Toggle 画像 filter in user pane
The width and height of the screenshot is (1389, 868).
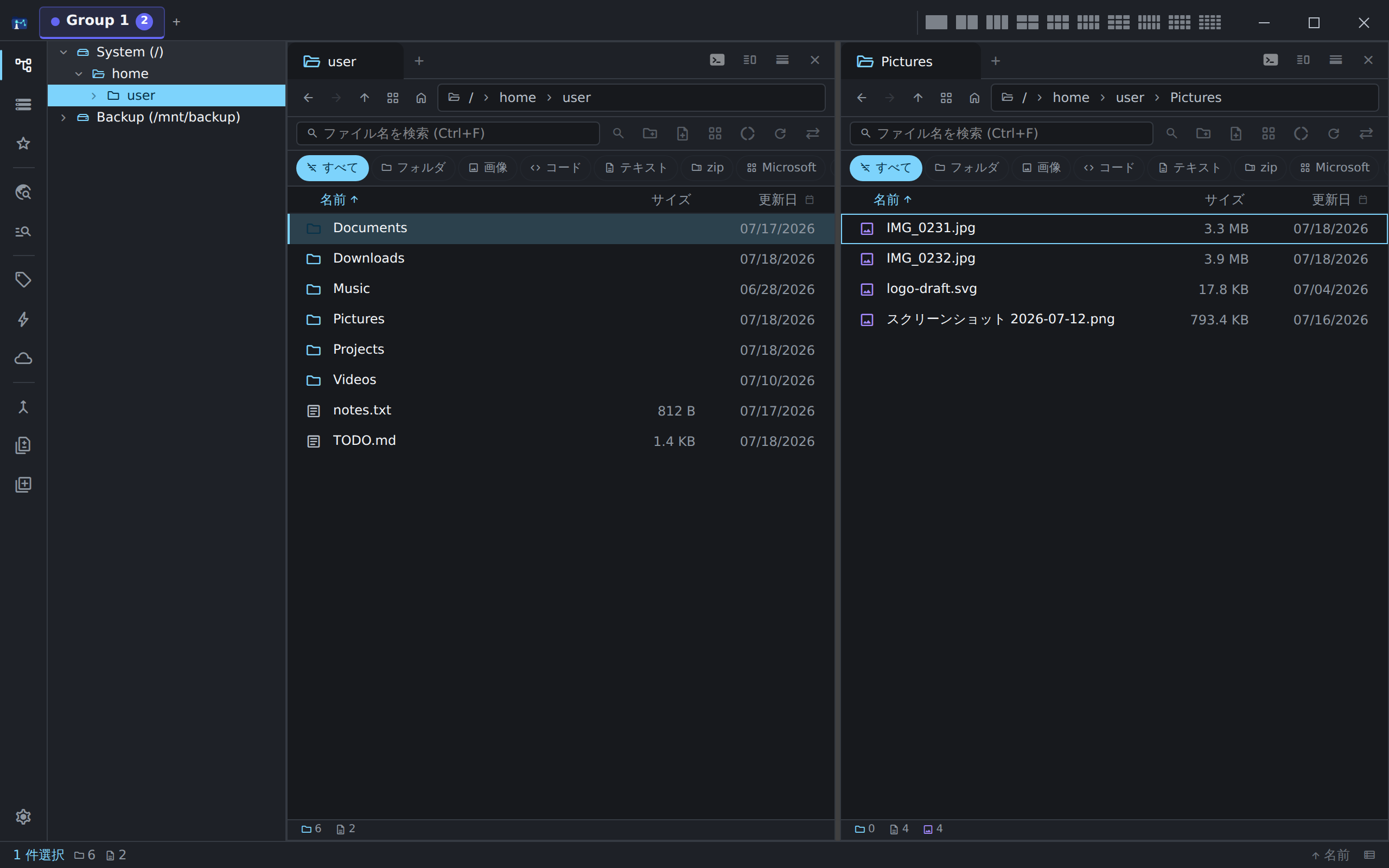pyautogui.click(x=488, y=168)
